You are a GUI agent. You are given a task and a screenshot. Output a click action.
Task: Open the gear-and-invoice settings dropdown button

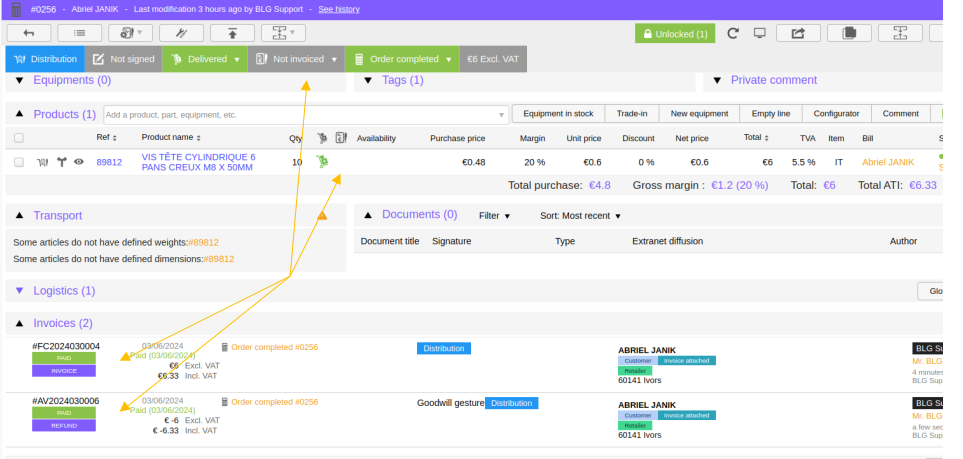130,33
